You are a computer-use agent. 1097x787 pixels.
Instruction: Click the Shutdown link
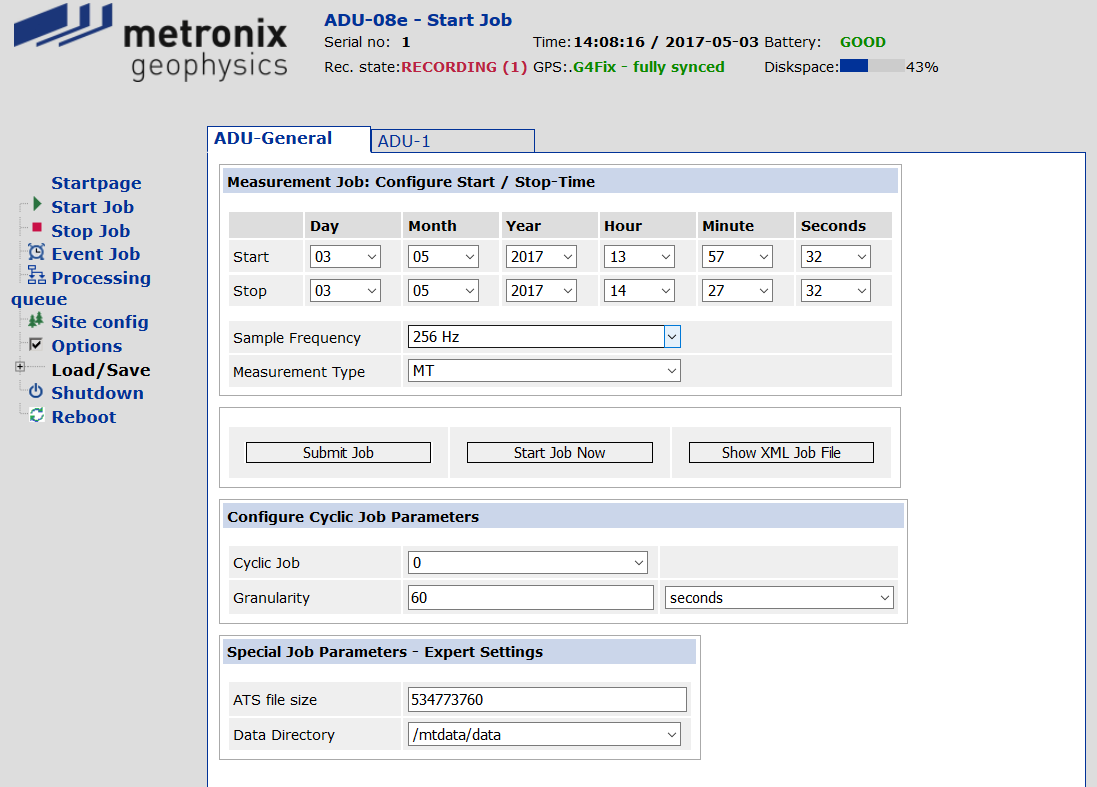coord(97,393)
